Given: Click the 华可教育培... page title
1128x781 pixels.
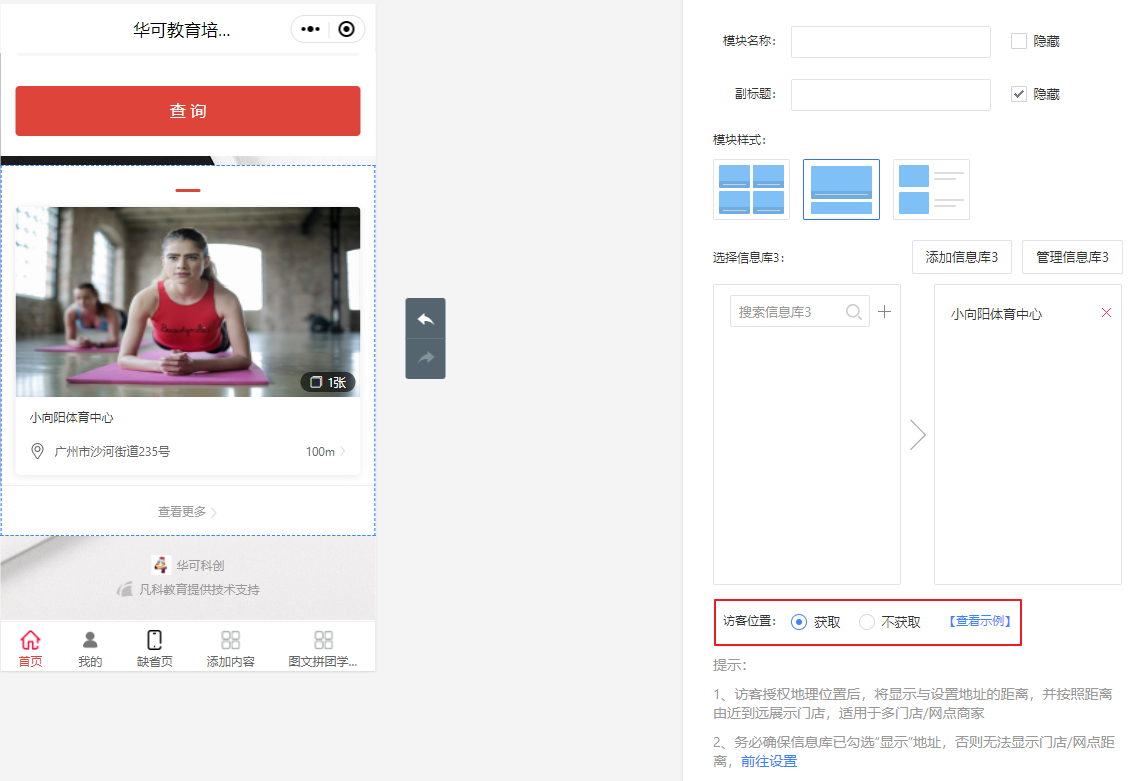Looking at the screenshot, I should pos(181,29).
